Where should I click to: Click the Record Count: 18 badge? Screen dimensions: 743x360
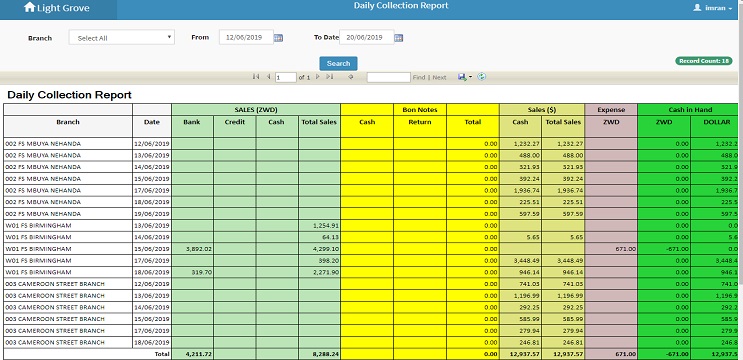(704, 61)
